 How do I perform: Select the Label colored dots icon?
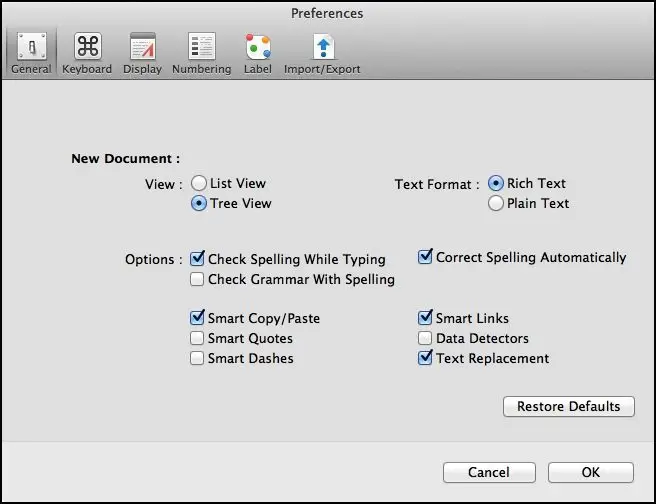pyautogui.click(x=258, y=46)
